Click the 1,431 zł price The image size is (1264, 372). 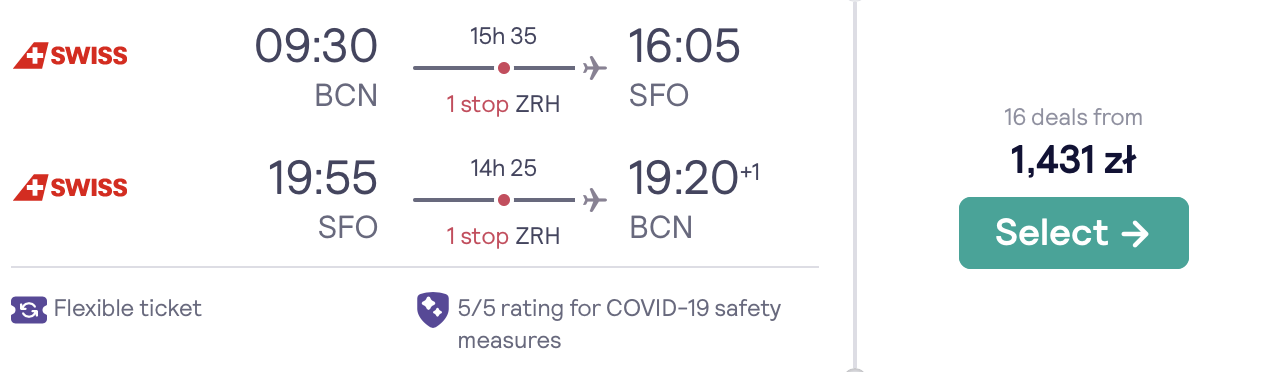tap(1073, 160)
